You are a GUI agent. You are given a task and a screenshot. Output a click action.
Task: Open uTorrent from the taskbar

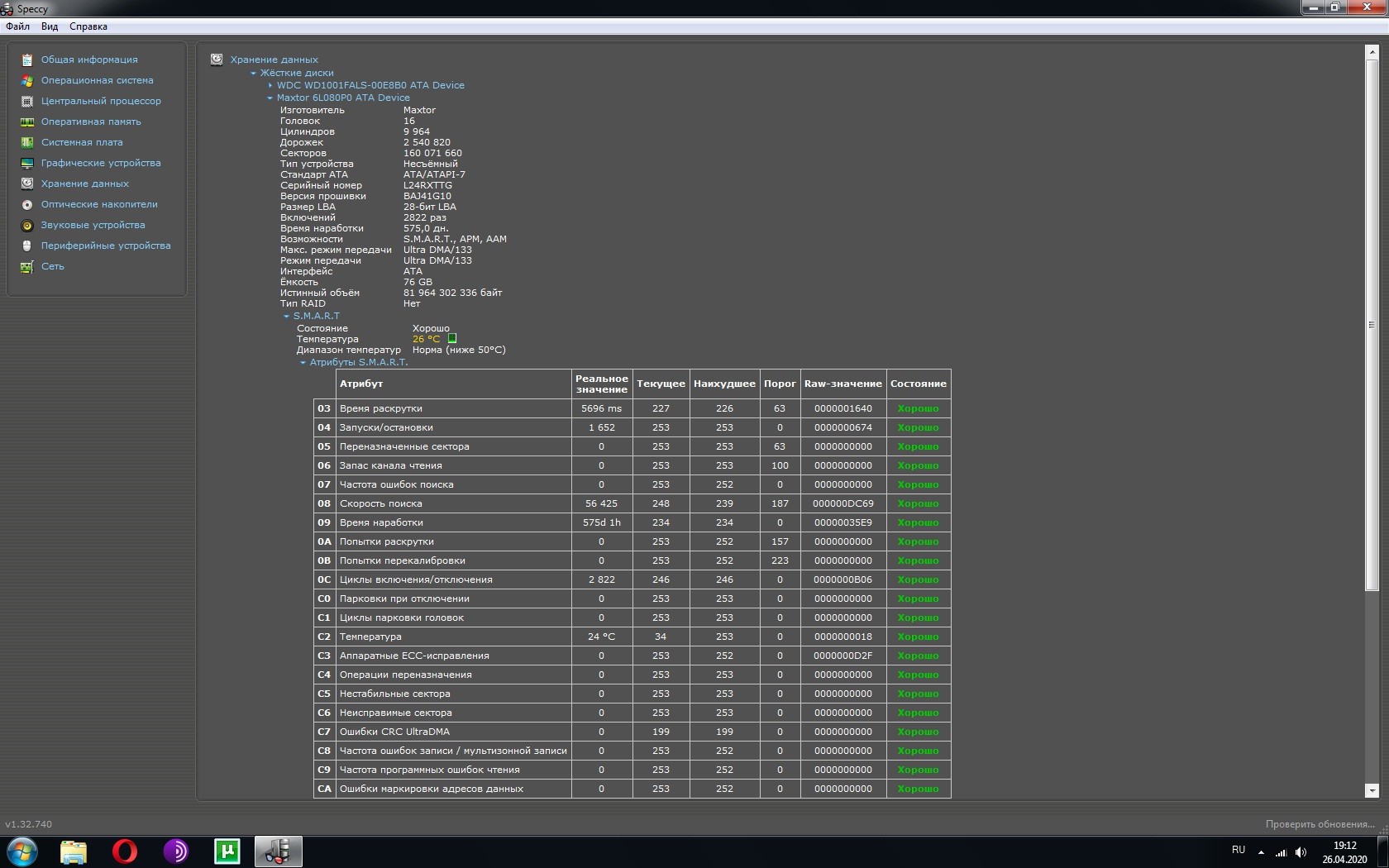coord(227,851)
